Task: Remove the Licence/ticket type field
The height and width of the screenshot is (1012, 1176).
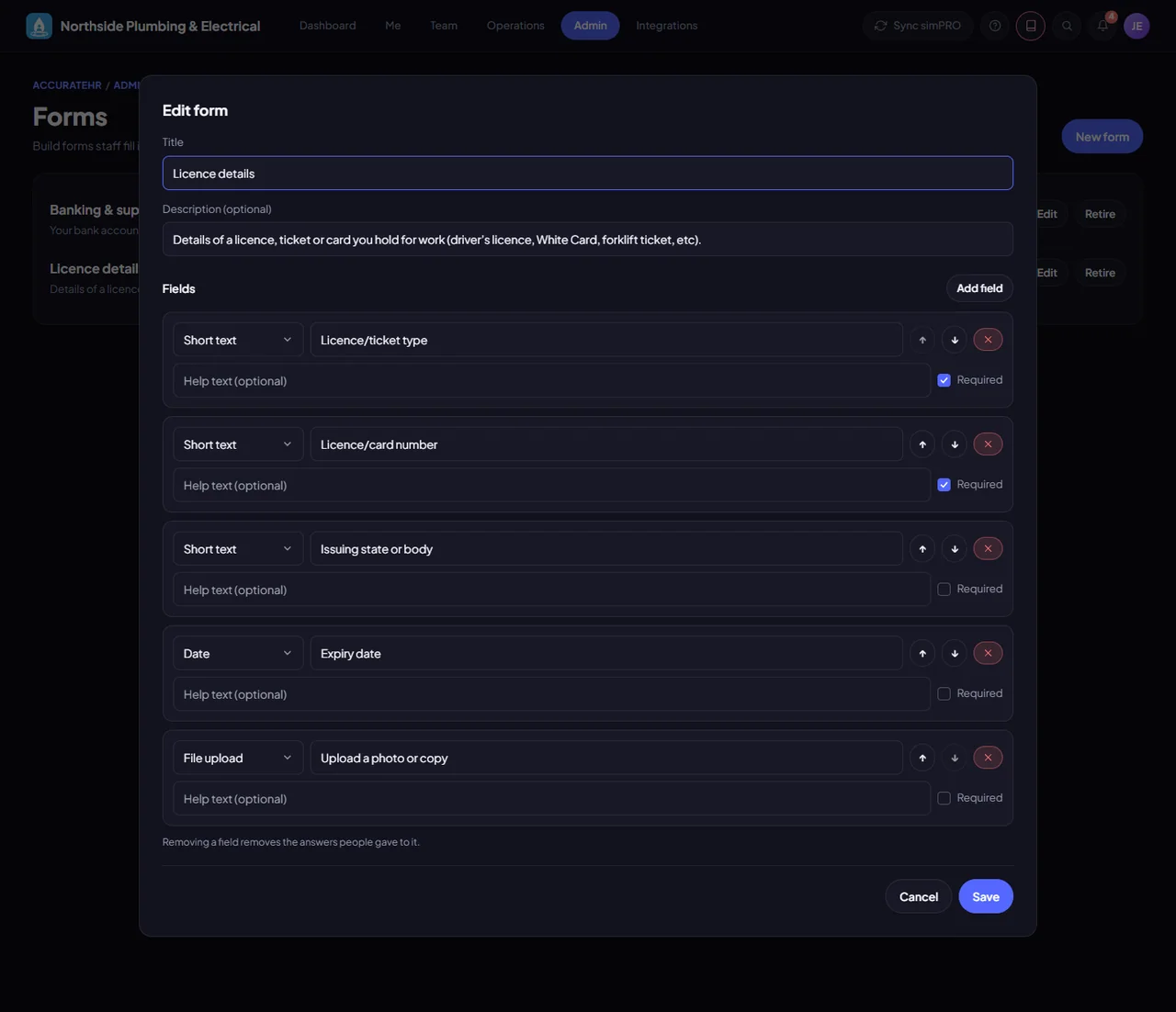Action: tap(988, 340)
